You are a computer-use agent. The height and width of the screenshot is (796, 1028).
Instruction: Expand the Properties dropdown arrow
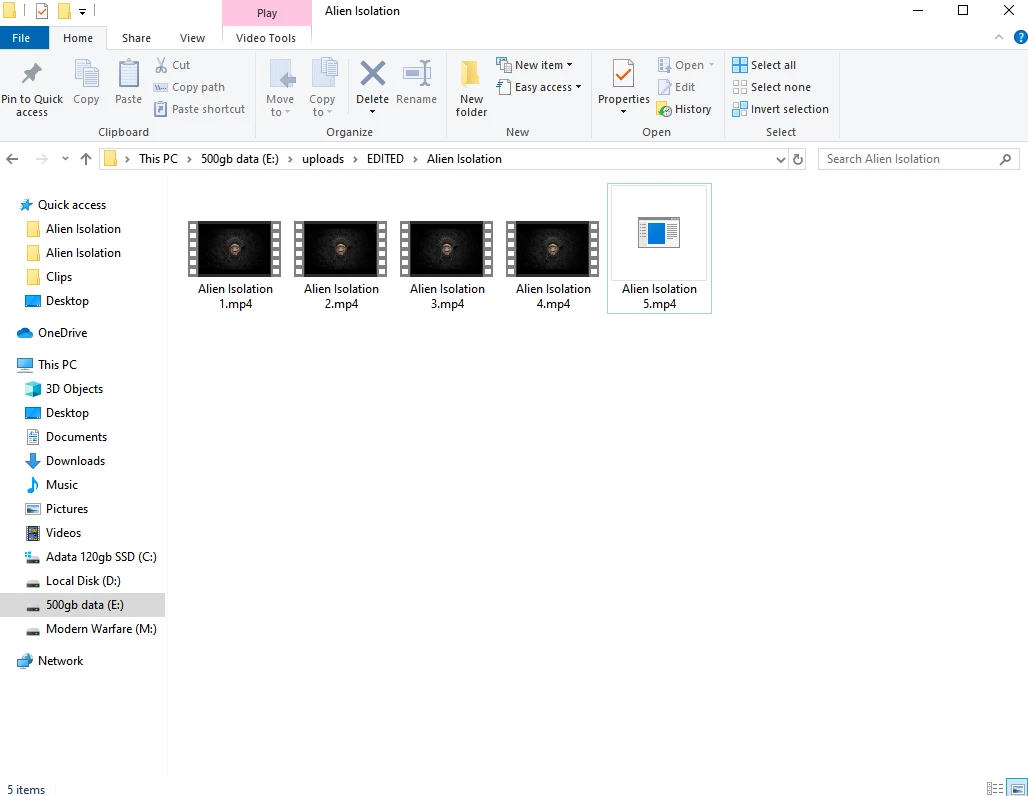pos(623,112)
